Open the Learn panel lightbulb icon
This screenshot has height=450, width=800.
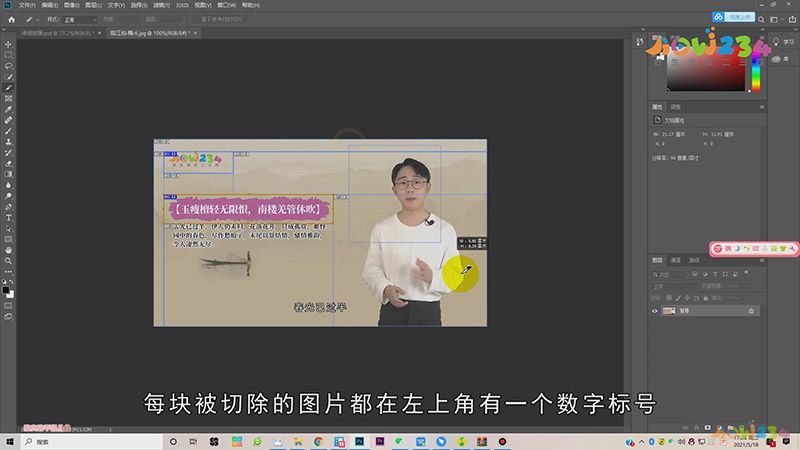click(776, 42)
